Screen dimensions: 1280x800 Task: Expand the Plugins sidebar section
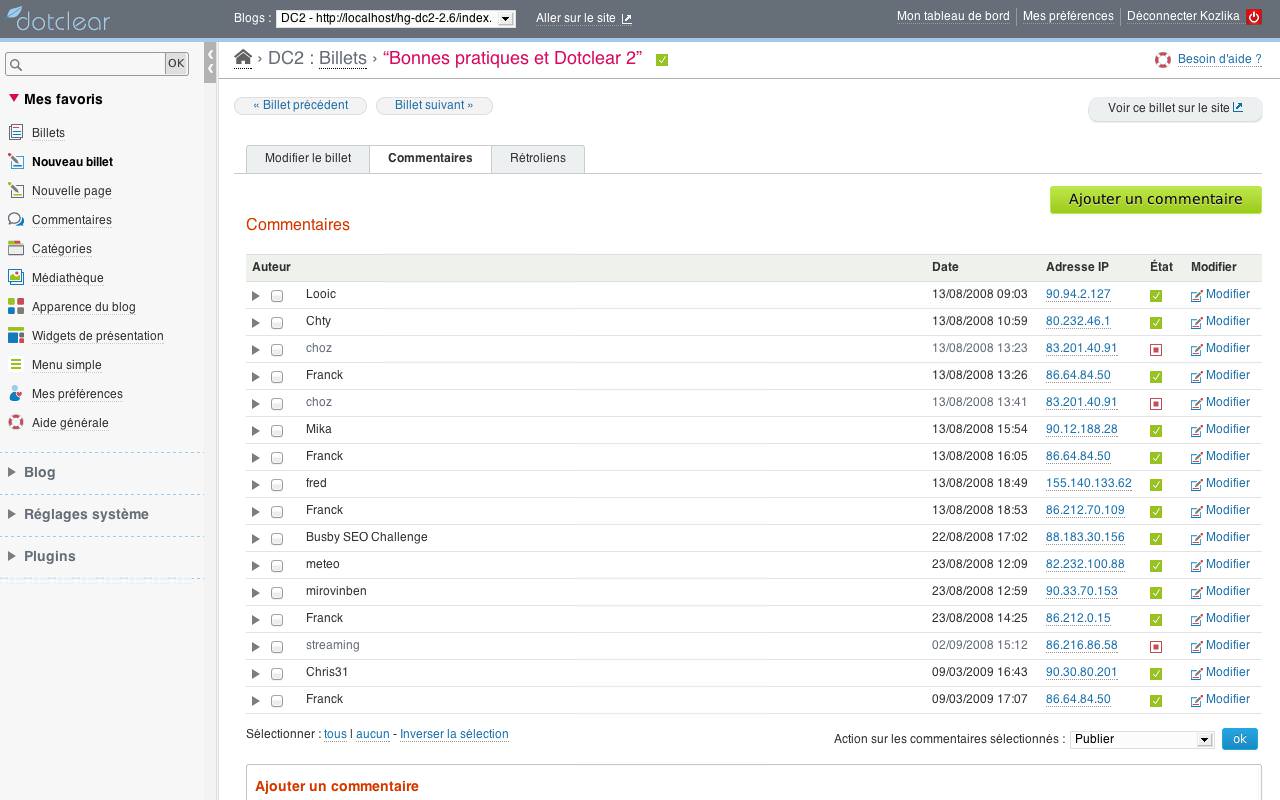[x=49, y=556]
